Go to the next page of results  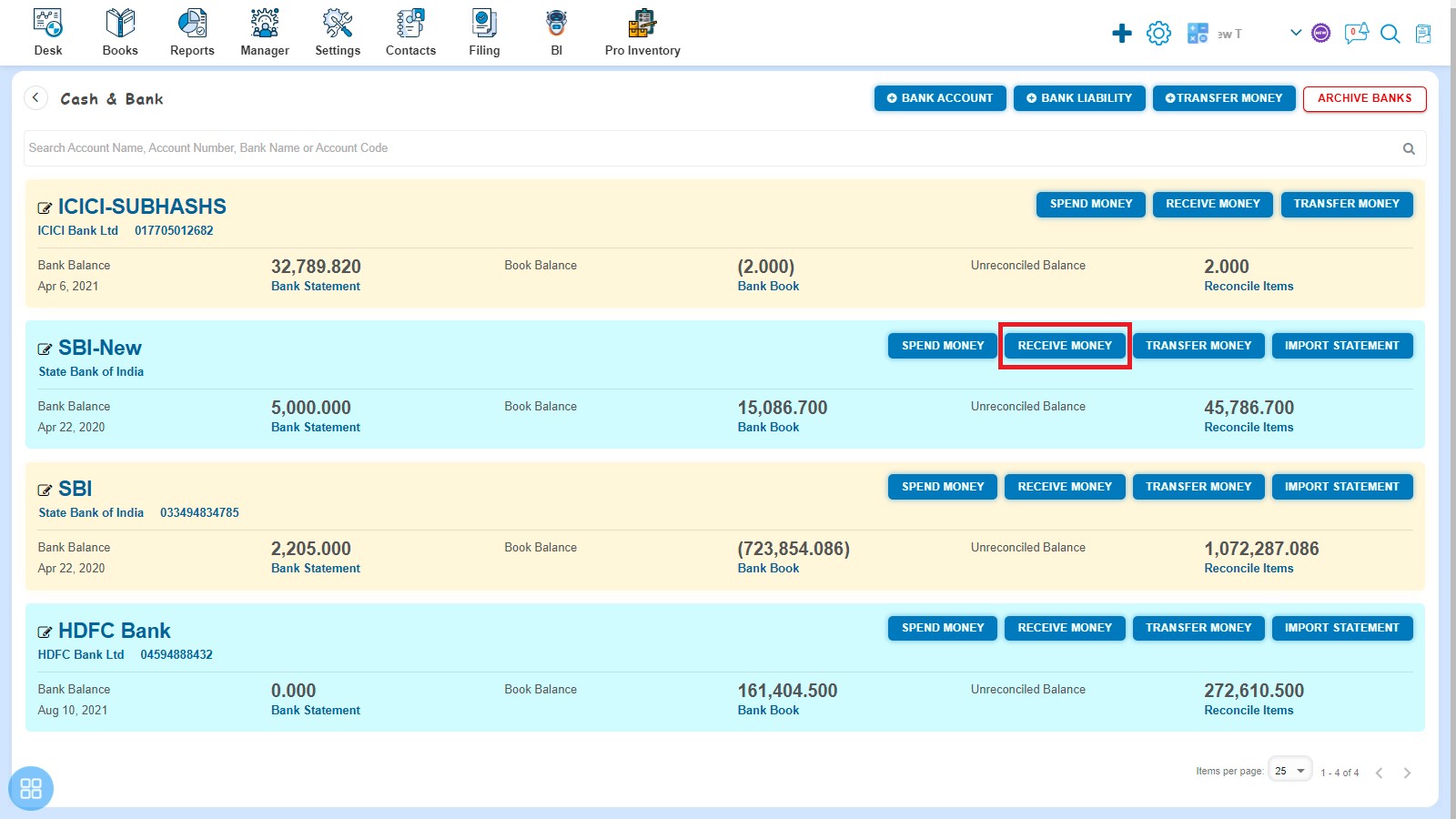(1407, 773)
